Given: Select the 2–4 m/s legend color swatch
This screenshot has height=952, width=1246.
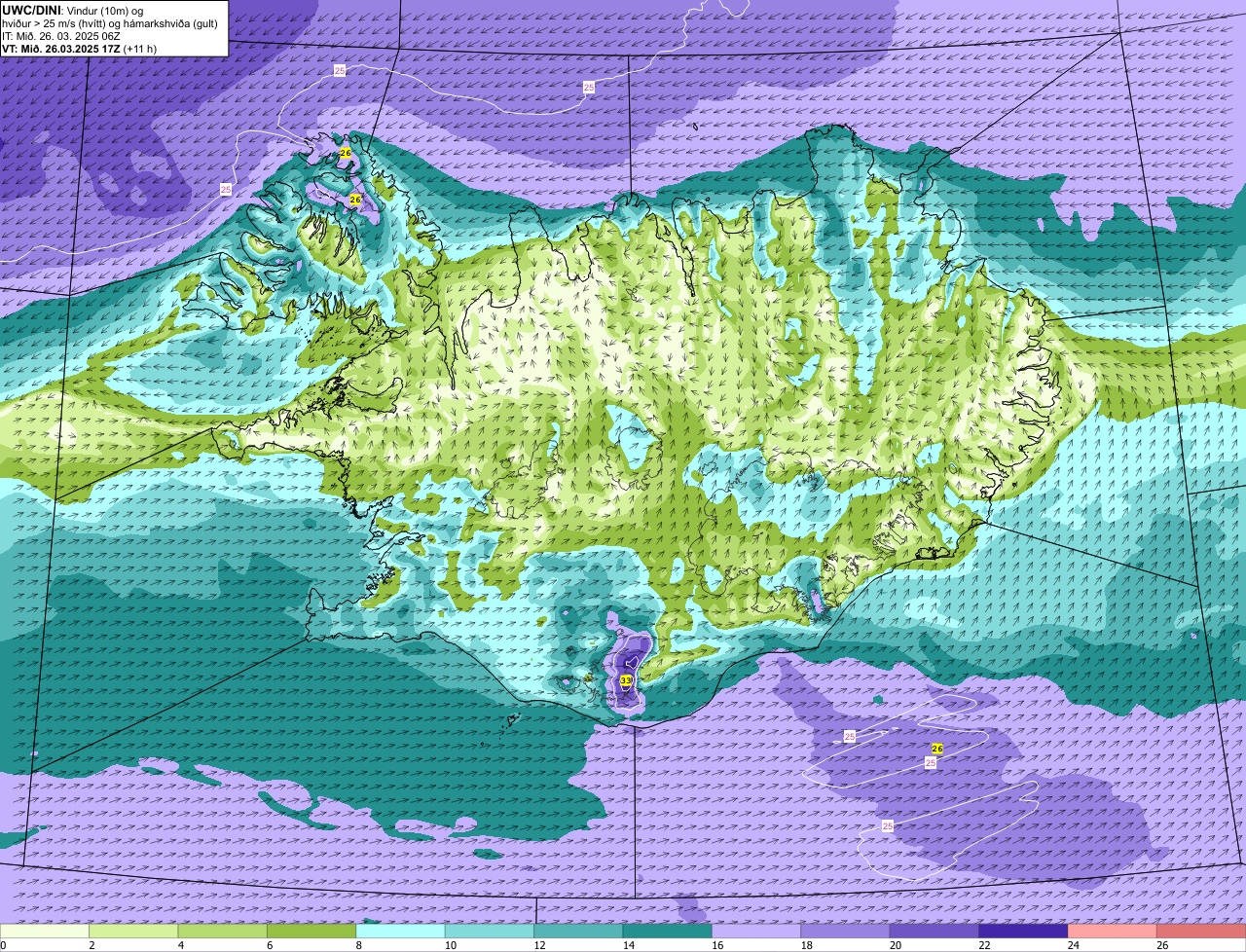Looking at the screenshot, I should click(133, 932).
